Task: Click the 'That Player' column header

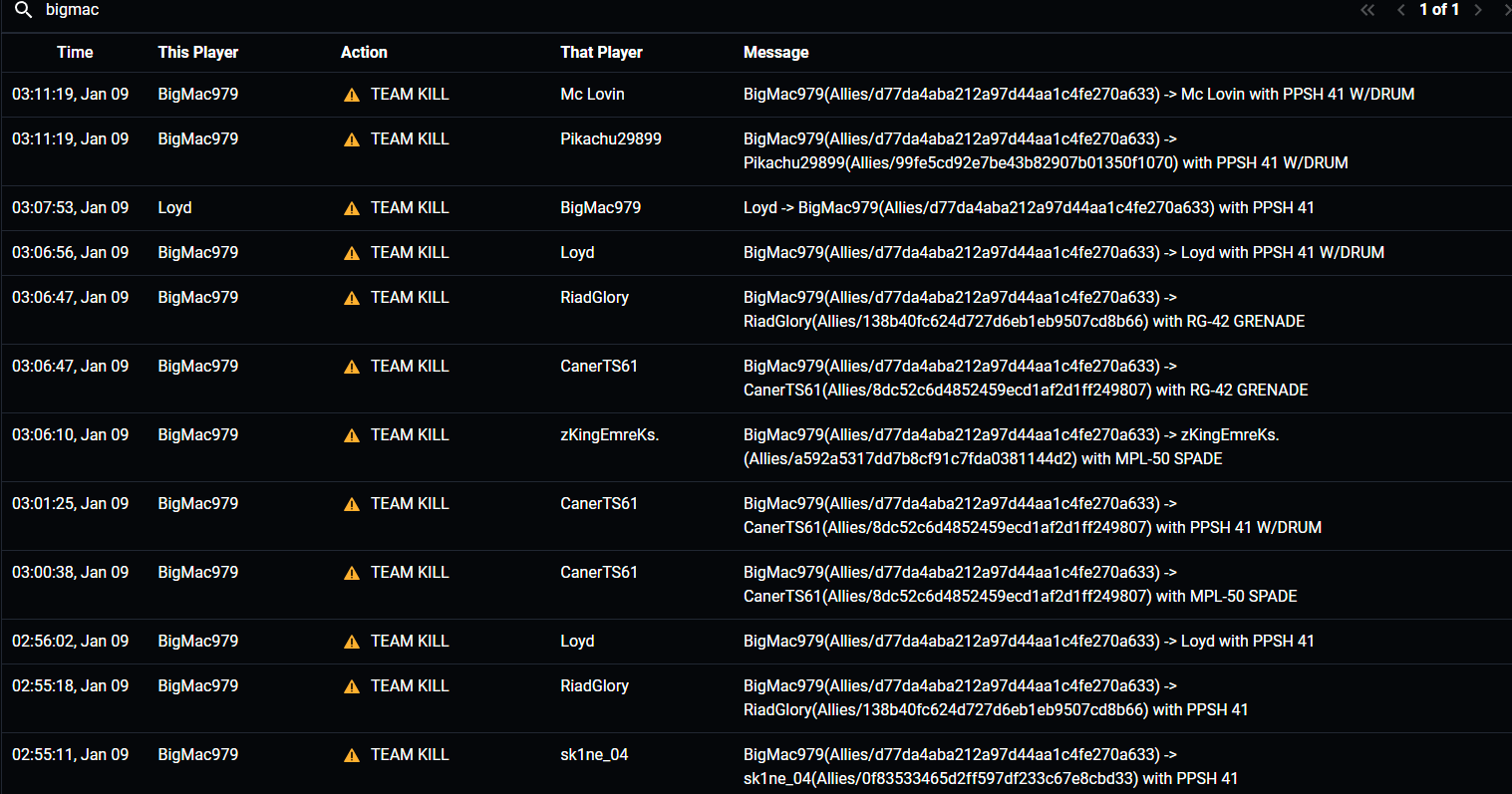Action: (601, 52)
